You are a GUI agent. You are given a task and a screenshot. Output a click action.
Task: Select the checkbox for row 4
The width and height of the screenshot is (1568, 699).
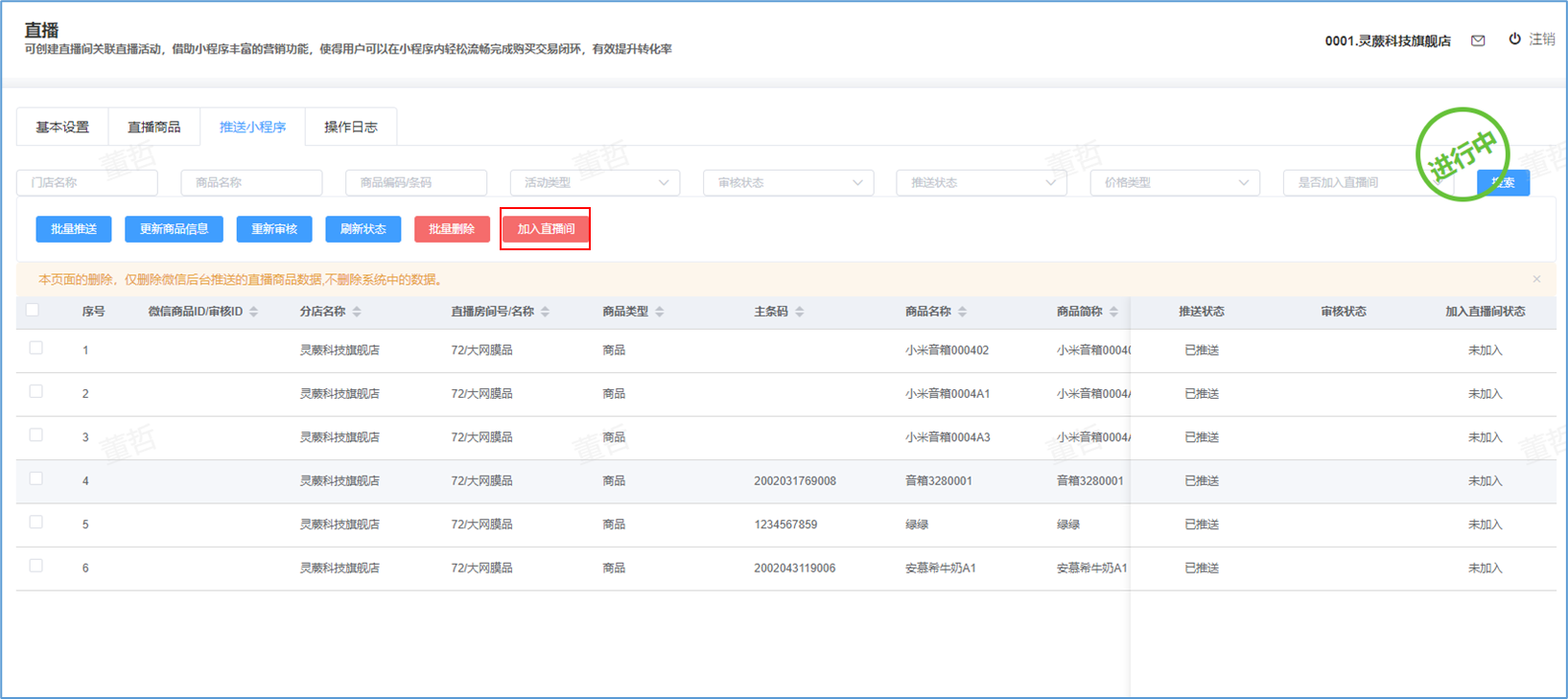pos(36,478)
